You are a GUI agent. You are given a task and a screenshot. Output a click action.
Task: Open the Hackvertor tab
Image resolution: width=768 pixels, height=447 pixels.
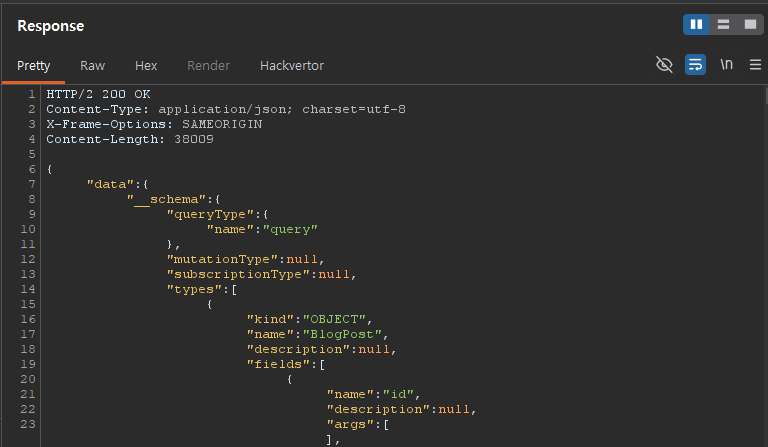(291, 66)
